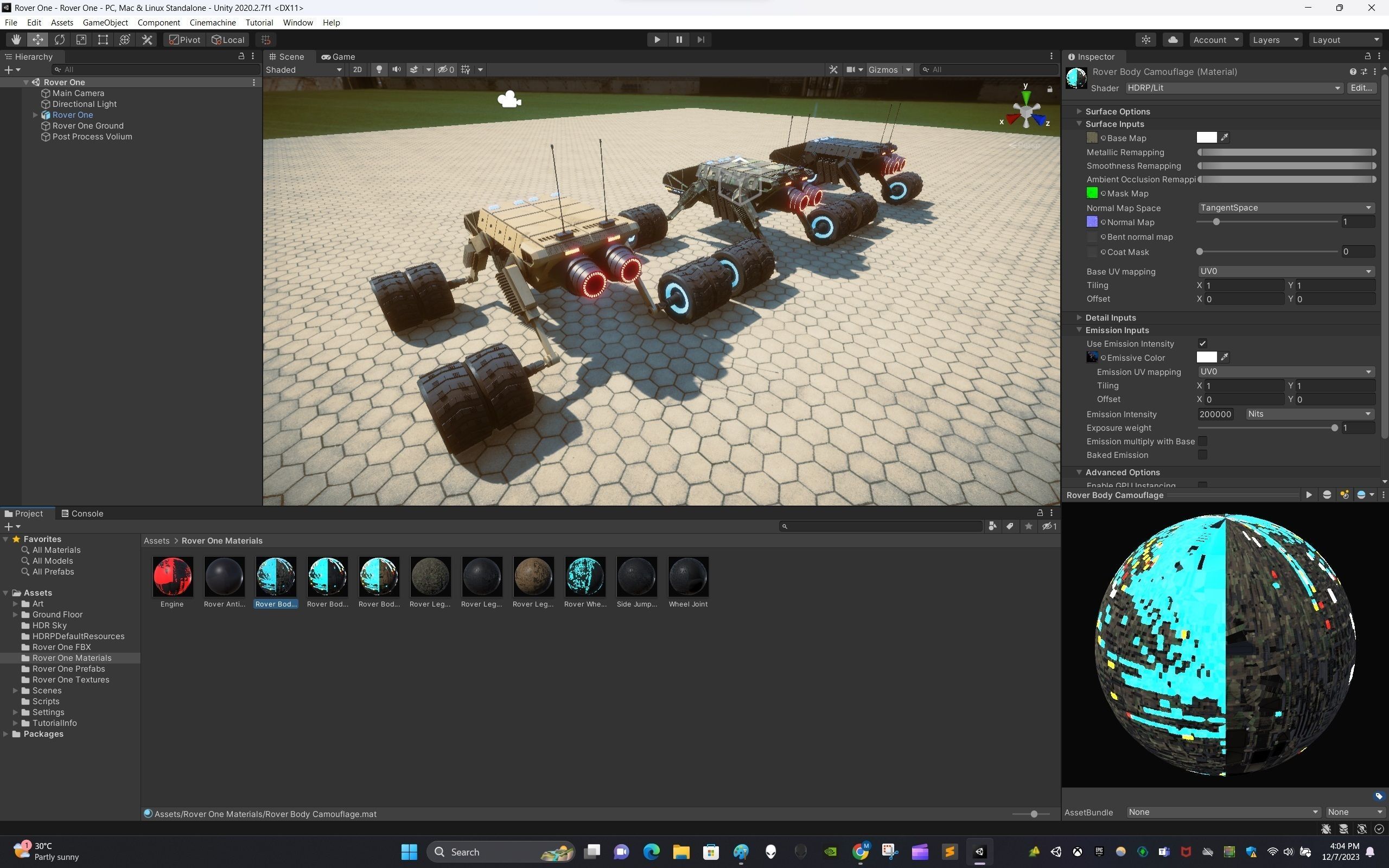Open Account dropdown
This screenshot has height=868, width=1389.
[x=1216, y=40]
